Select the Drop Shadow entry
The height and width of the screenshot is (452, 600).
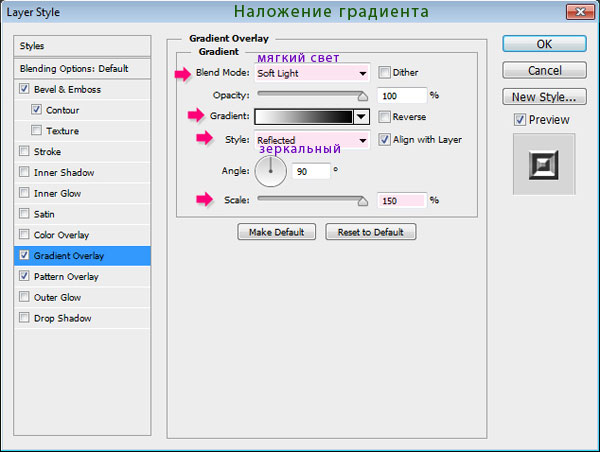[82, 318]
